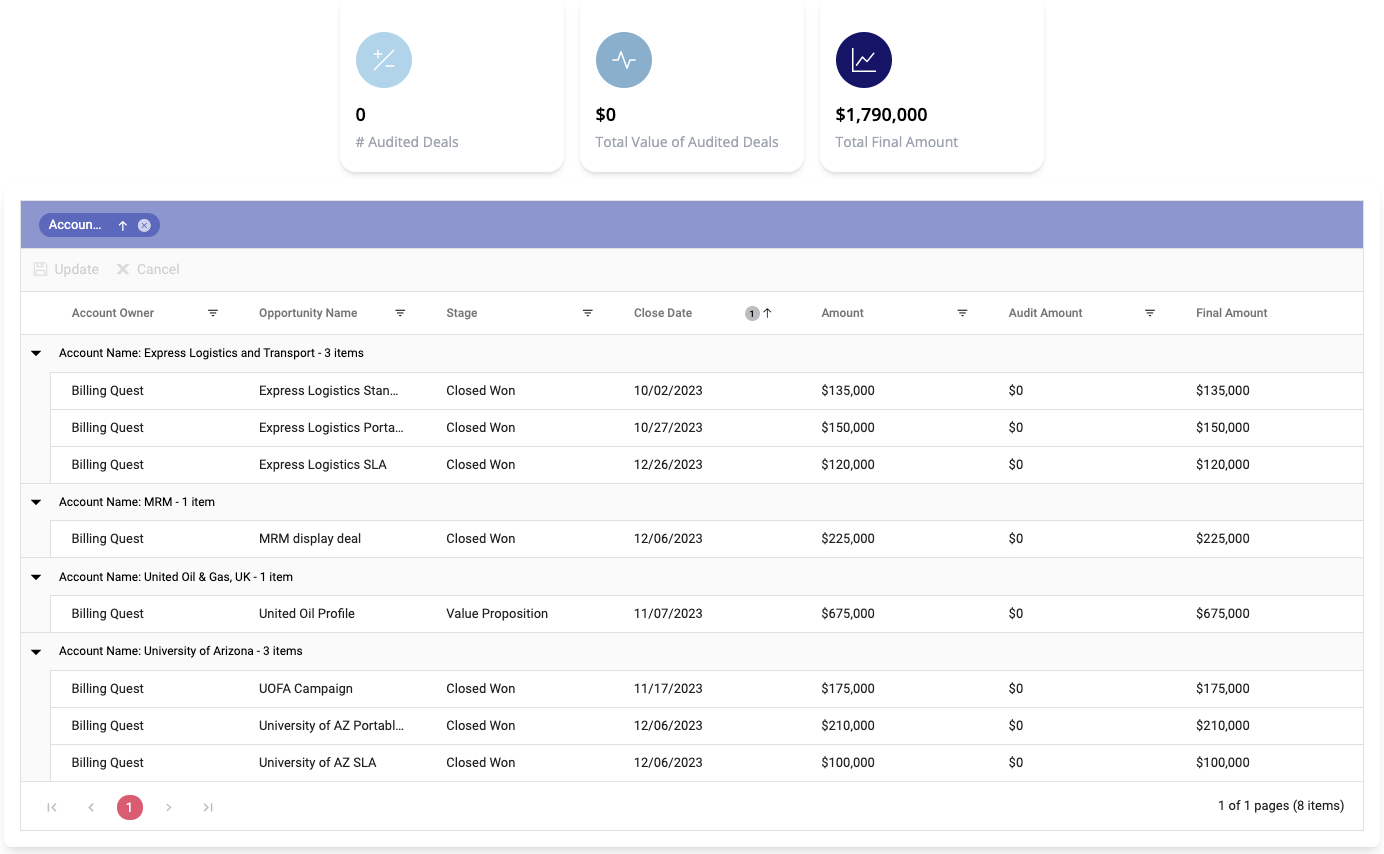Click the Update button
Image resolution: width=1384 pixels, height=854 pixels.
(x=66, y=269)
